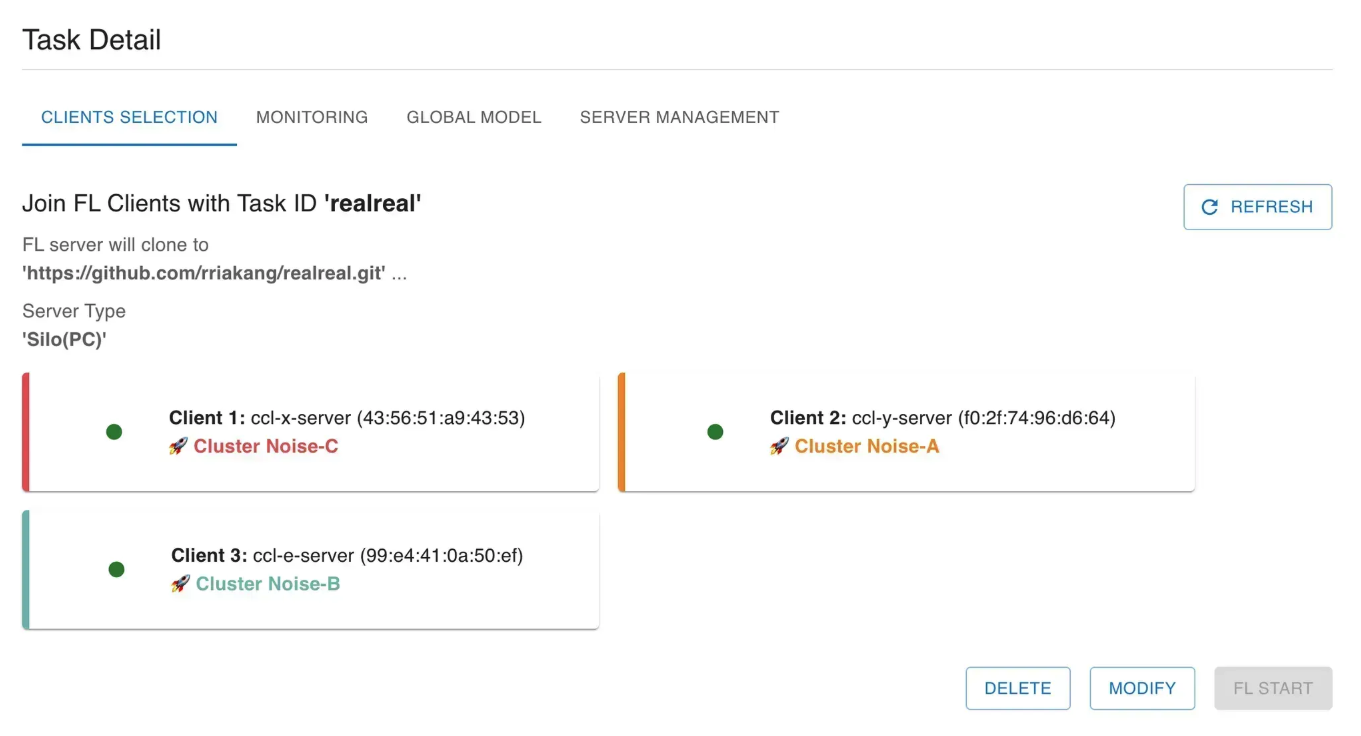Click the teal color bar on Client 3 card
The height and width of the screenshot is (736, 1361).
(x=26, y=570)
